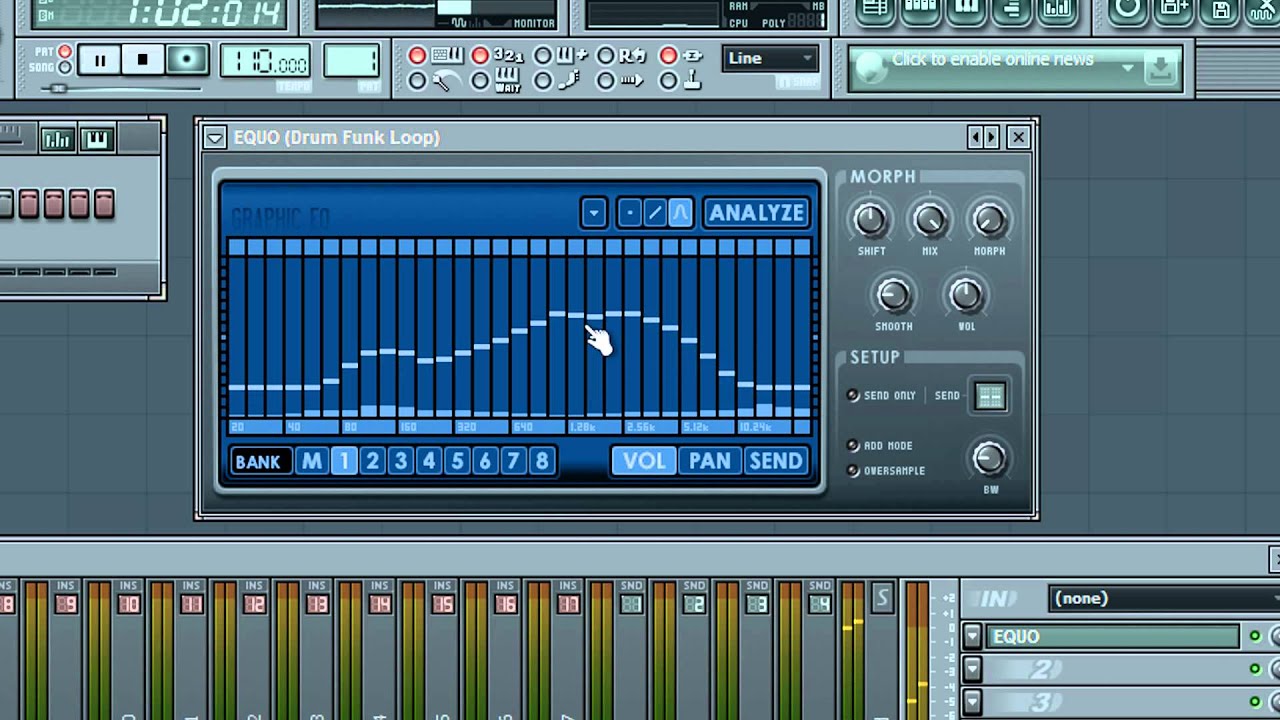This screenshot has width=1280, height=720.
Task: Switch EQUO to SEND mode
Action: (776, 461)
